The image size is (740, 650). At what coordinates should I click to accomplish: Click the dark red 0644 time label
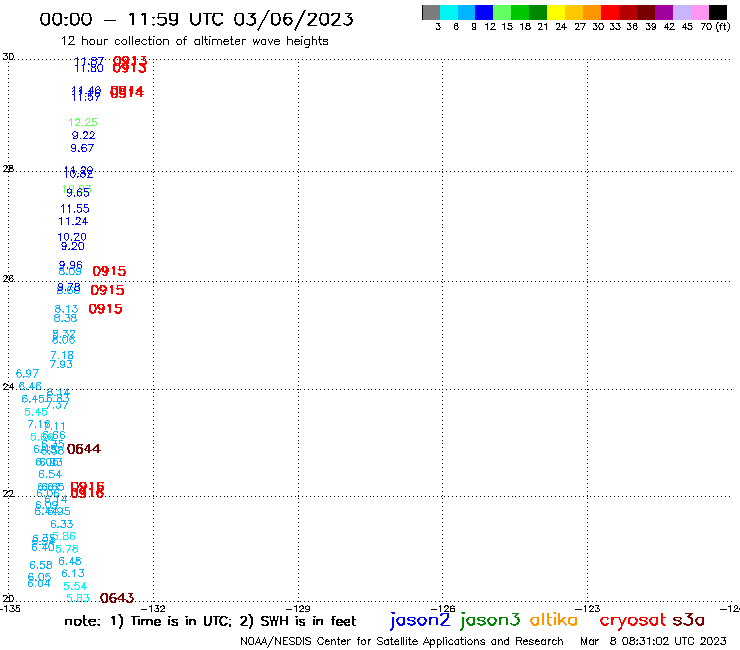click(84, 449)
